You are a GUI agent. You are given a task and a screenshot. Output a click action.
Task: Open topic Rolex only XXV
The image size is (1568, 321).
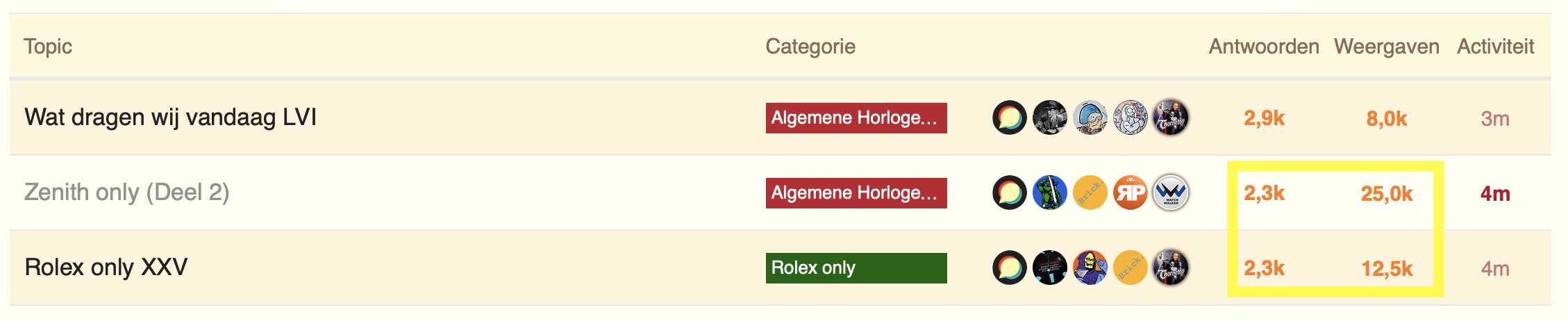[106, 267]
